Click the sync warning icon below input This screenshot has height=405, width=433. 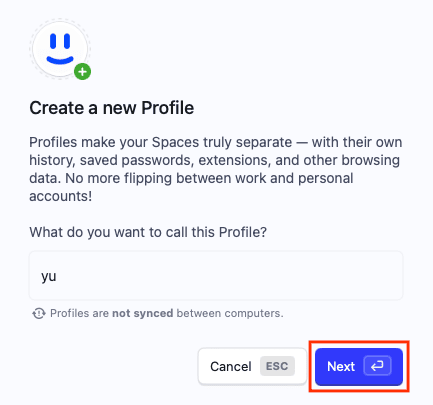(x=39, y=313)
